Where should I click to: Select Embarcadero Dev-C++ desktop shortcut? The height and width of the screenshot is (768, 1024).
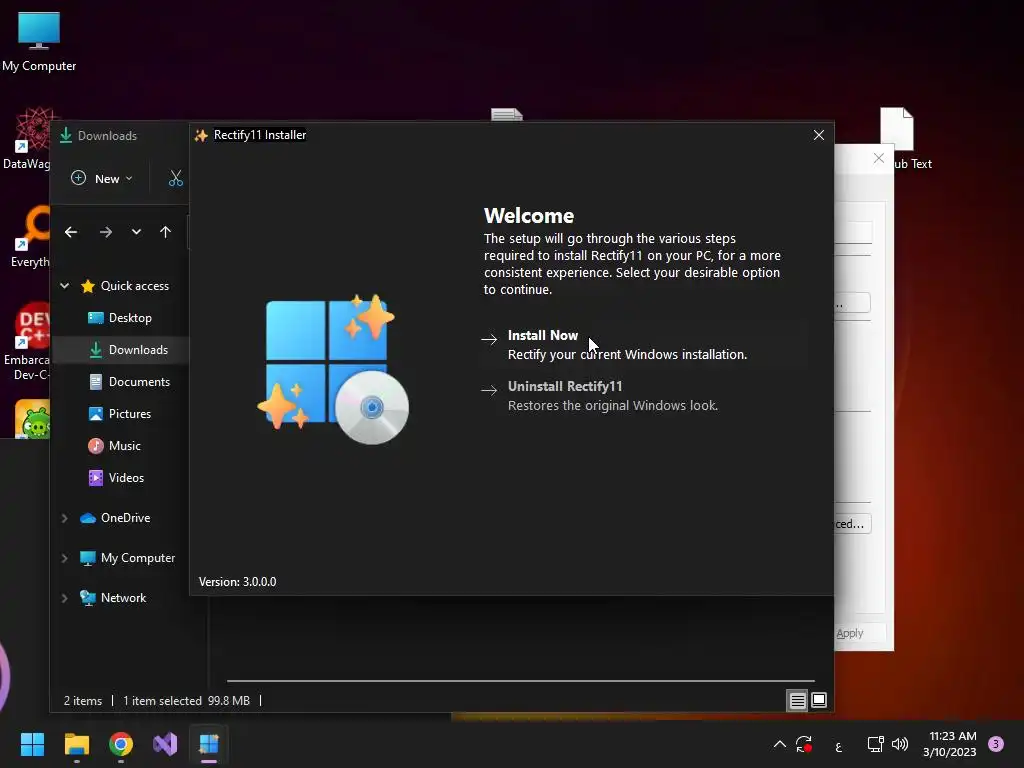pos(26,341)
